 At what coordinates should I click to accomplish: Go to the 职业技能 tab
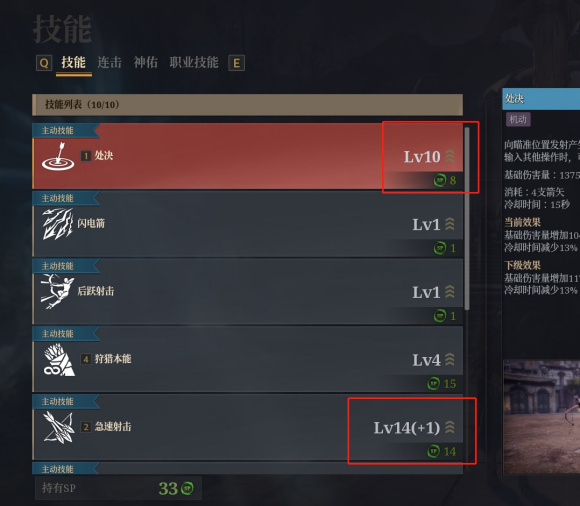pos(194,63)
